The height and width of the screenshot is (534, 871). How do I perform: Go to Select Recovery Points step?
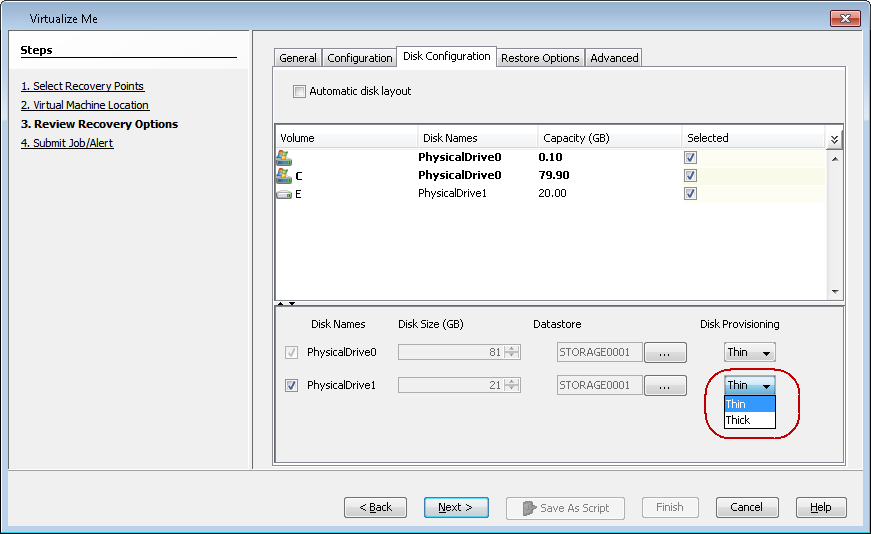(x=82, y=86)
